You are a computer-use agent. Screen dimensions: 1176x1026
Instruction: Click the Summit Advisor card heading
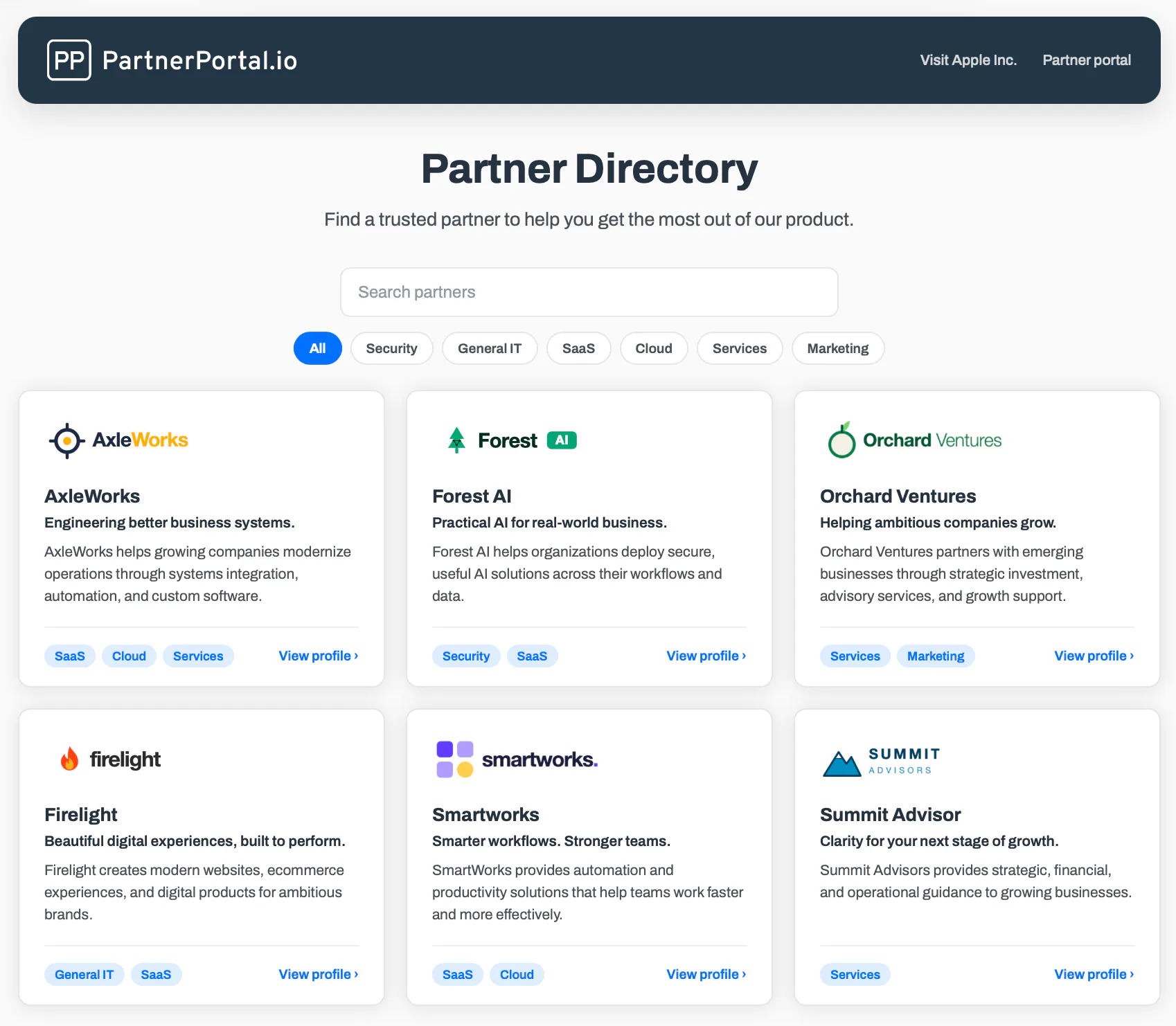pos(891,815)
